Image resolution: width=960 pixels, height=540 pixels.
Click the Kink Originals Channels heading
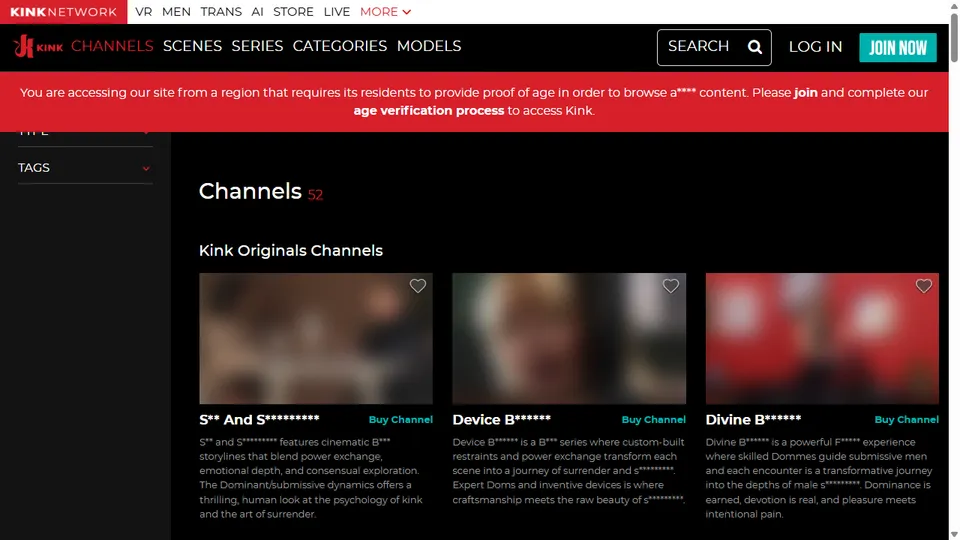point(291,250)
